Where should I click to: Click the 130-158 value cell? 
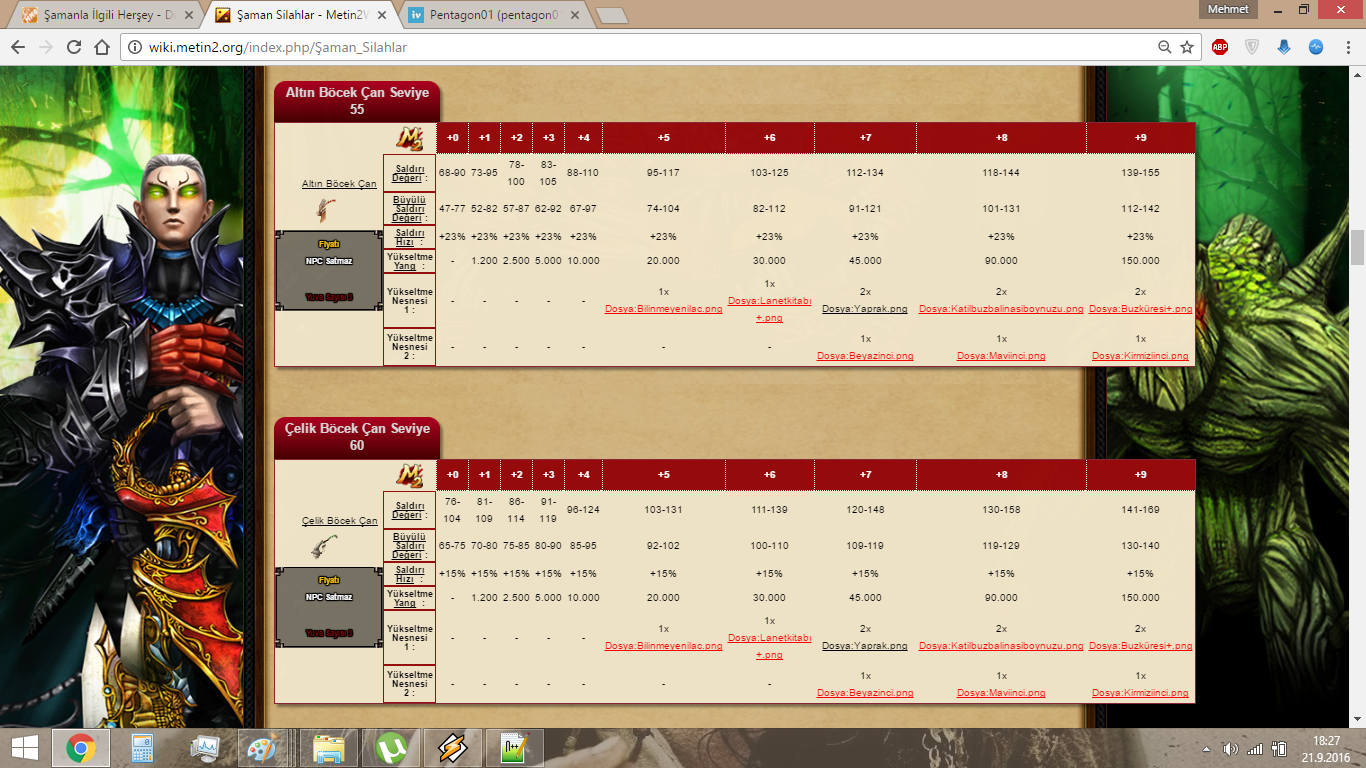[1001, 510]
